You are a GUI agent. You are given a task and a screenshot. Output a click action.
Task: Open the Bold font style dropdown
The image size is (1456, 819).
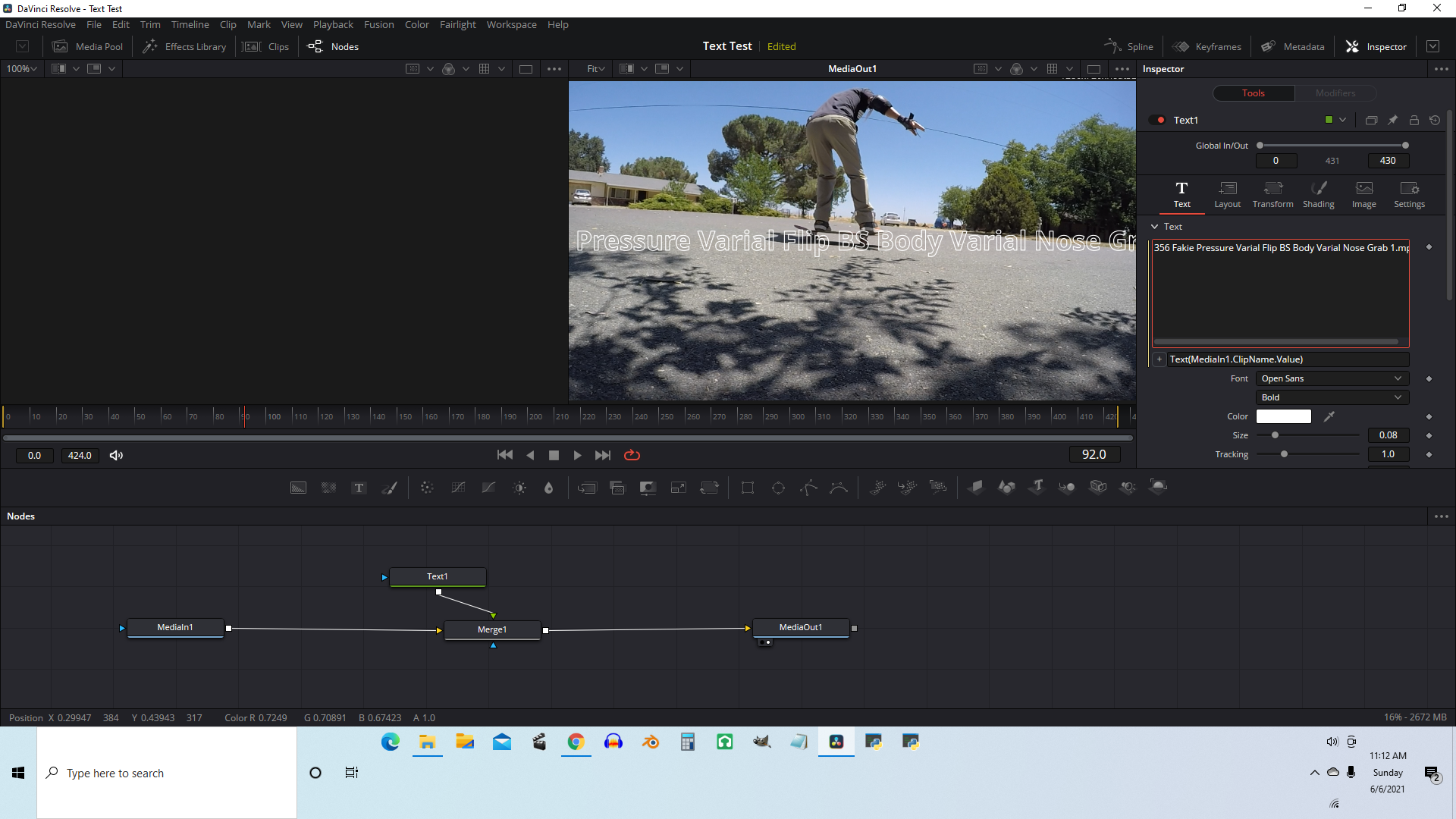[1332, 397]
